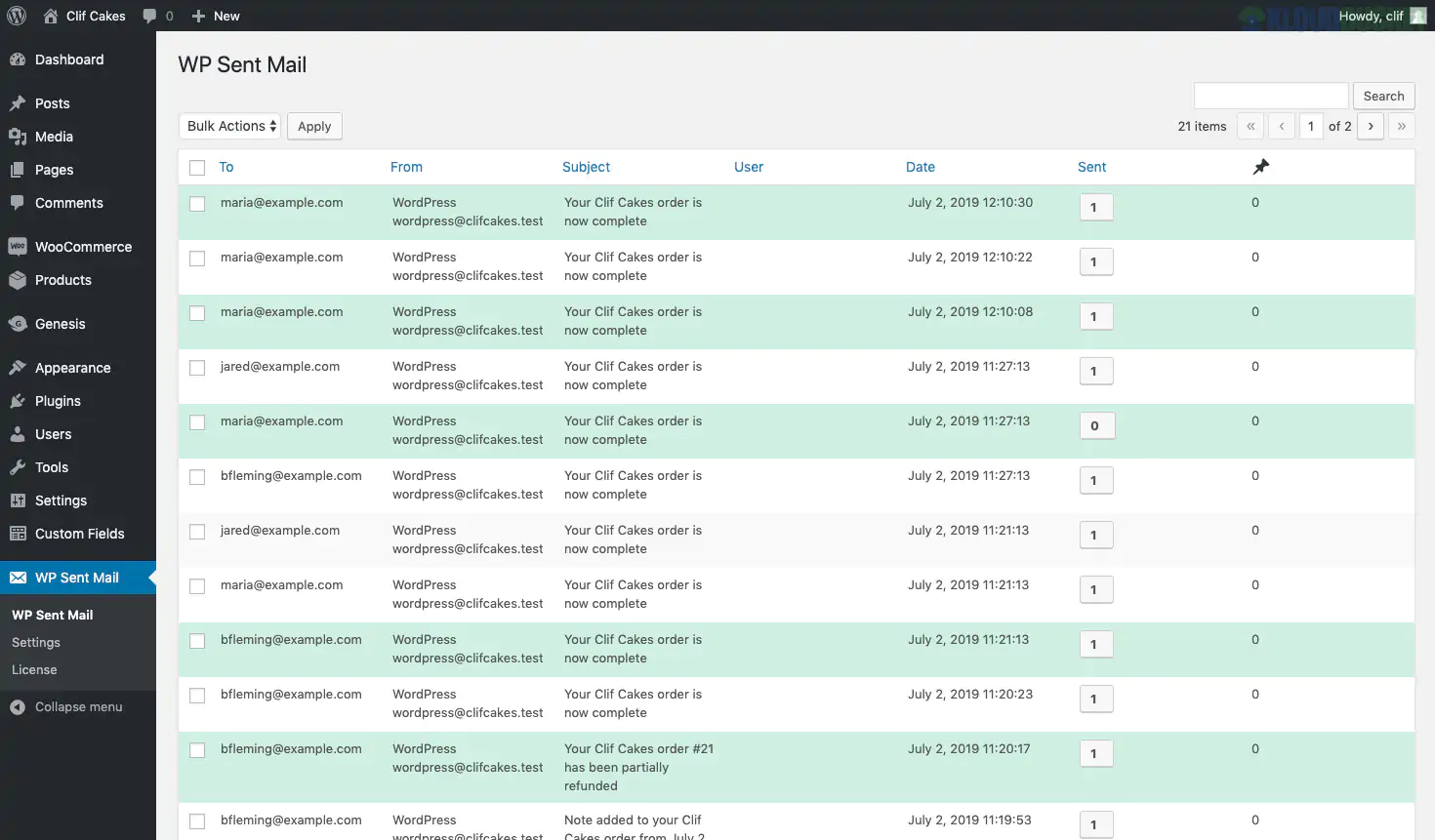Check the select-all checkbox in the table header
This screenshot has height=840, width=1435.
(x=196, y=167)
